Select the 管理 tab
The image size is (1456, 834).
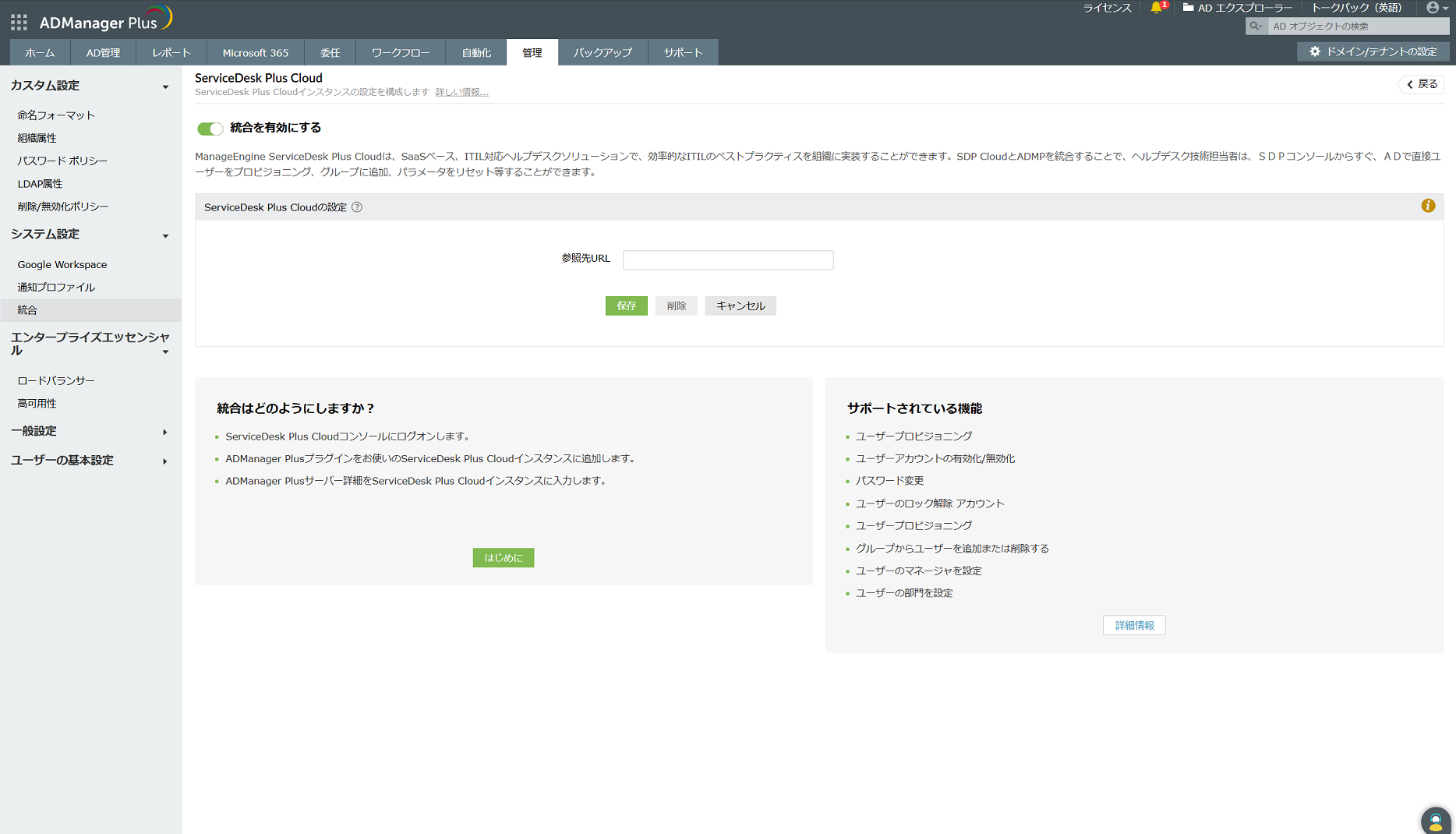pyautogui.click(x=532, y=52)
